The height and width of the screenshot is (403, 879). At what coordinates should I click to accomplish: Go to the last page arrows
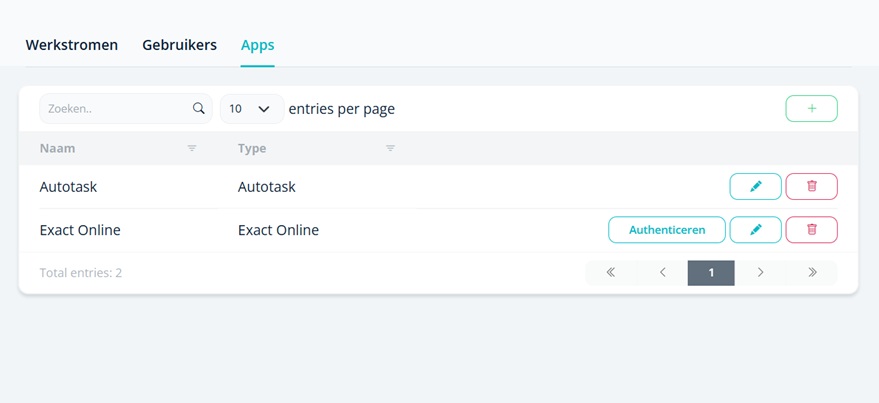[812, 272]
